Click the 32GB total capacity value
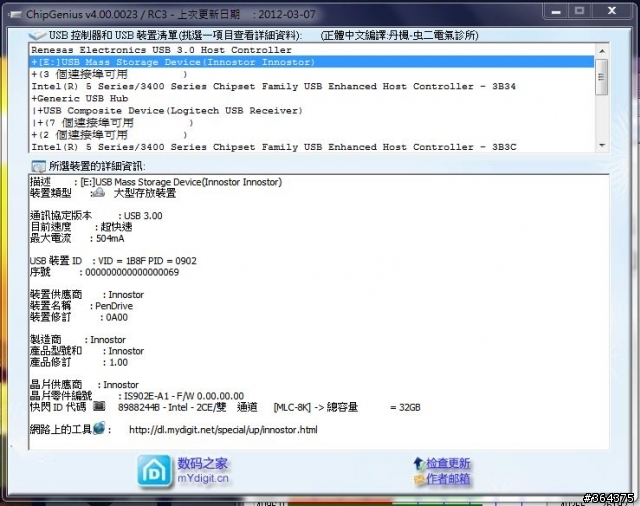Image resolution: width=640 pixels, height=506 pixels. (410, 407)
